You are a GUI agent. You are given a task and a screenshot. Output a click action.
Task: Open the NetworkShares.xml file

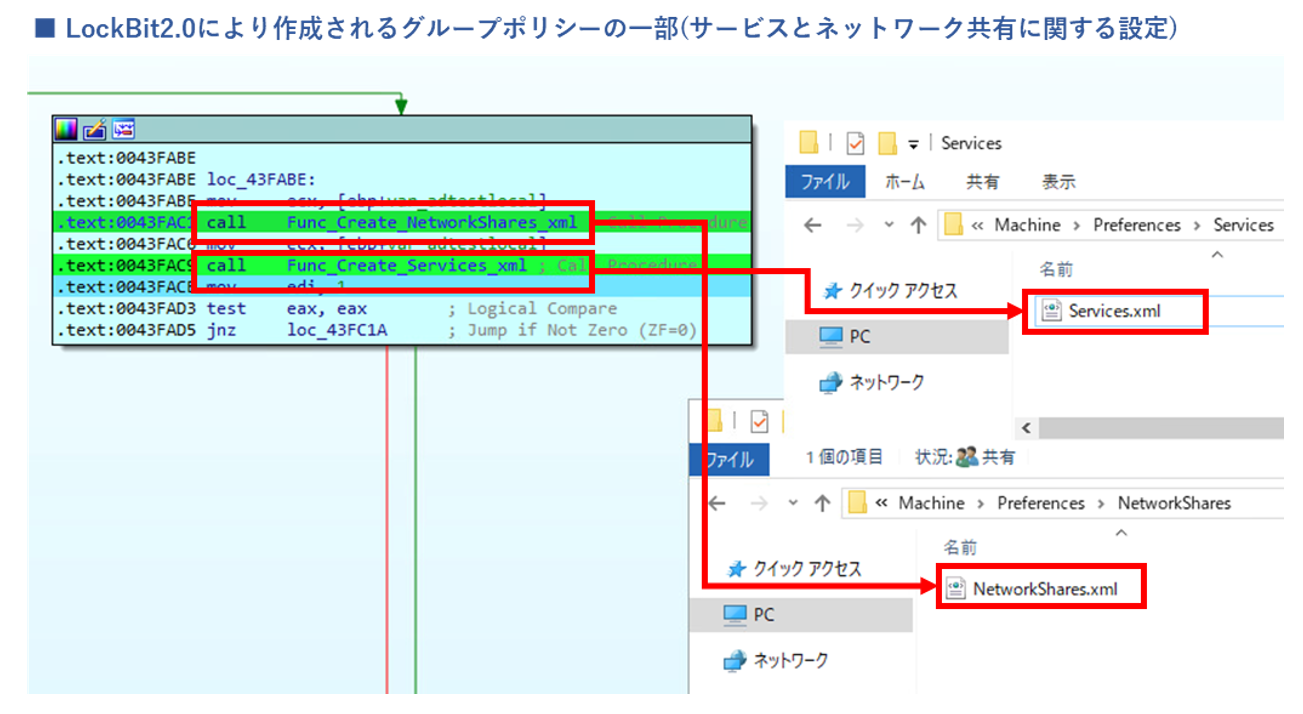click(1044, 589)
